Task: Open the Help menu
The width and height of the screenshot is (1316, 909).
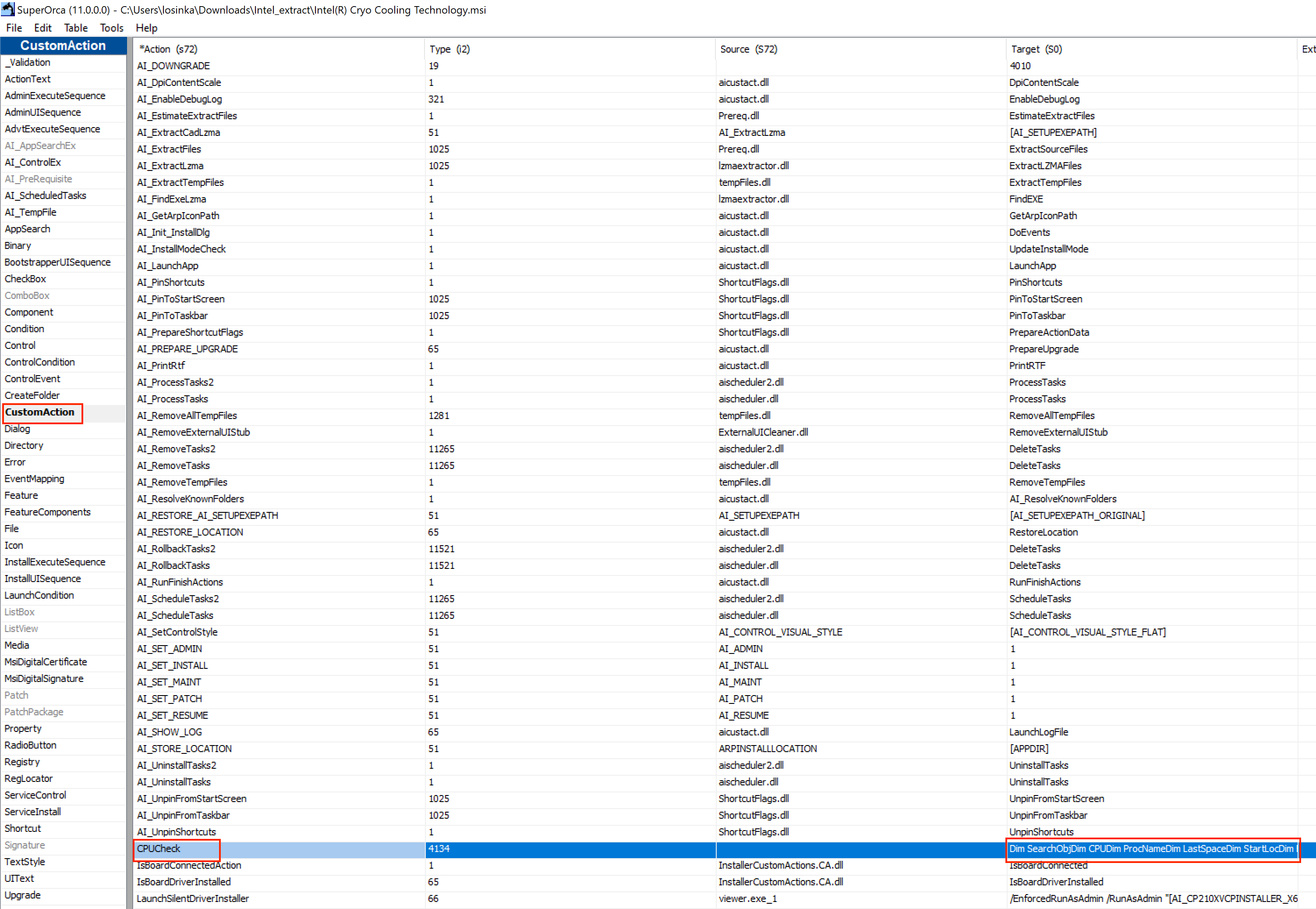Action: pyautogui.click(x=146, y=28)
